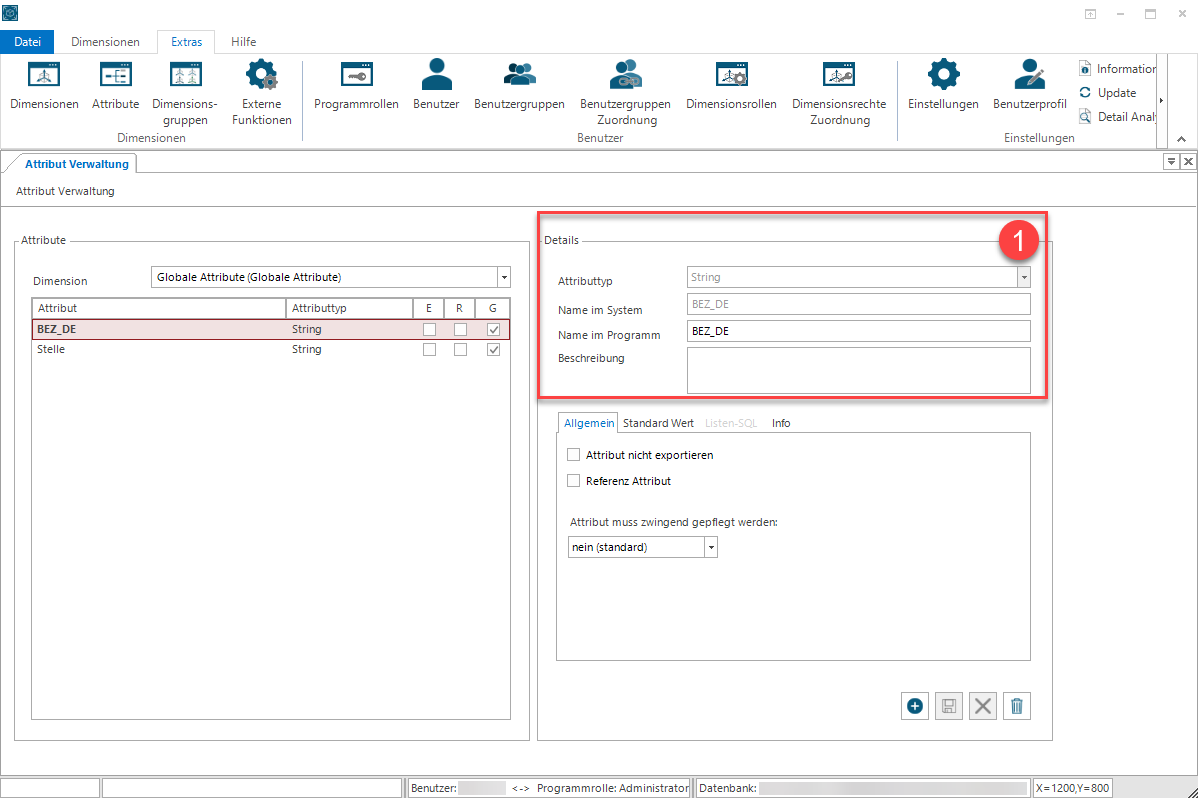Collapse the ribbon with the chevron

point(1181,139)
